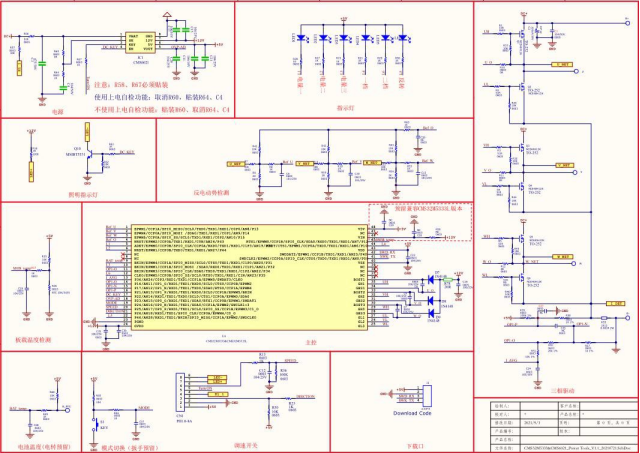640x453 pixels.
Task: Click the 板载温度检测 section title
Action: 33,340
